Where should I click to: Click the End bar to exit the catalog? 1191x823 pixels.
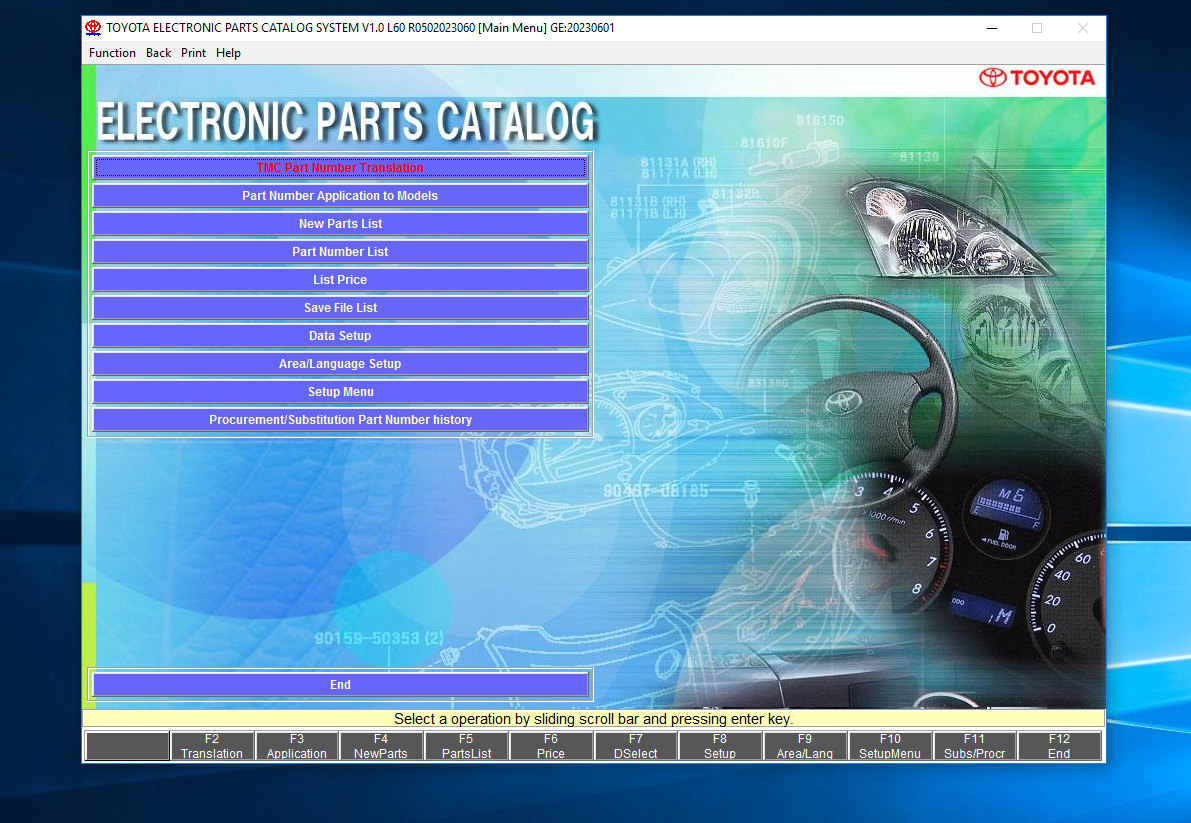pos(340,684)
